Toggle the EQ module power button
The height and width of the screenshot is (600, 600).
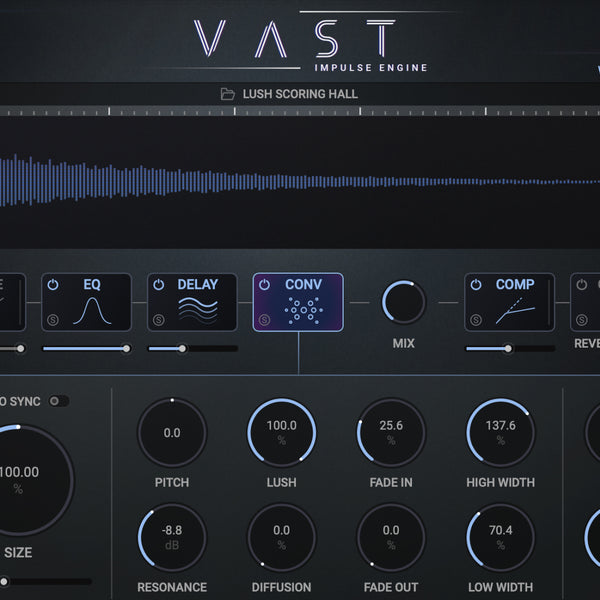click(53, 285)
